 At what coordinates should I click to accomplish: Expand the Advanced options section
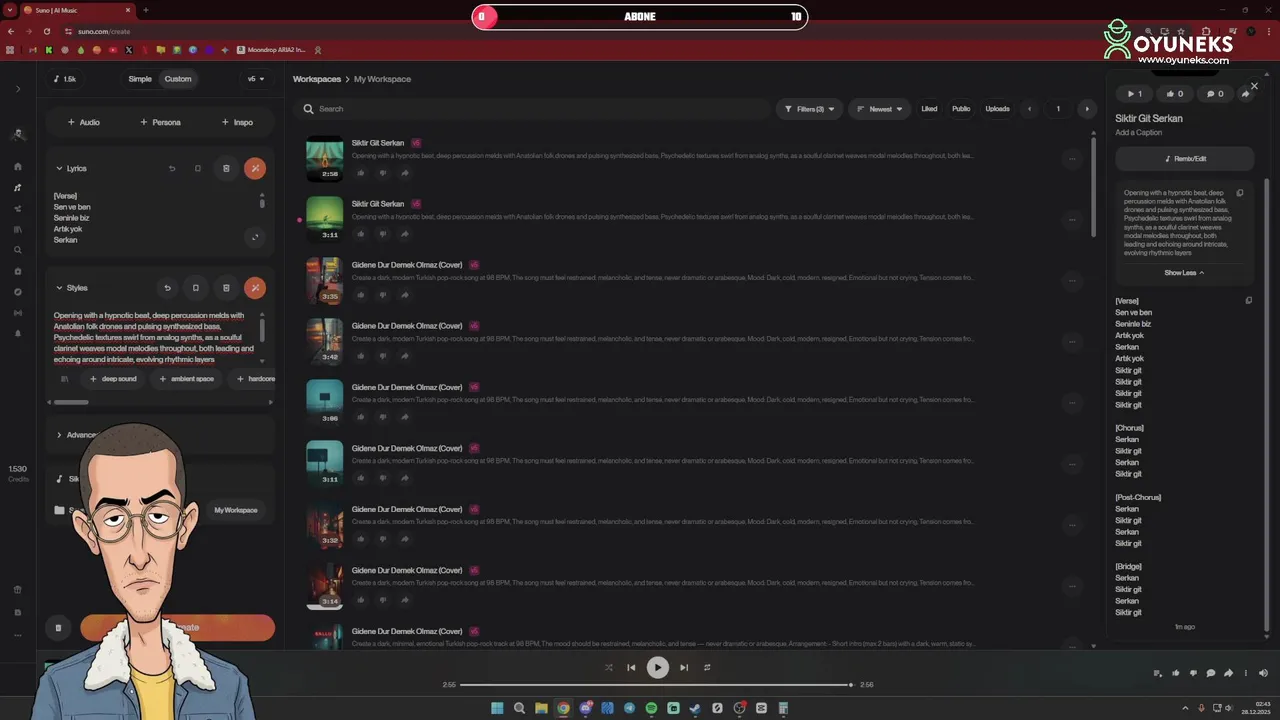[x=78, y=435]
